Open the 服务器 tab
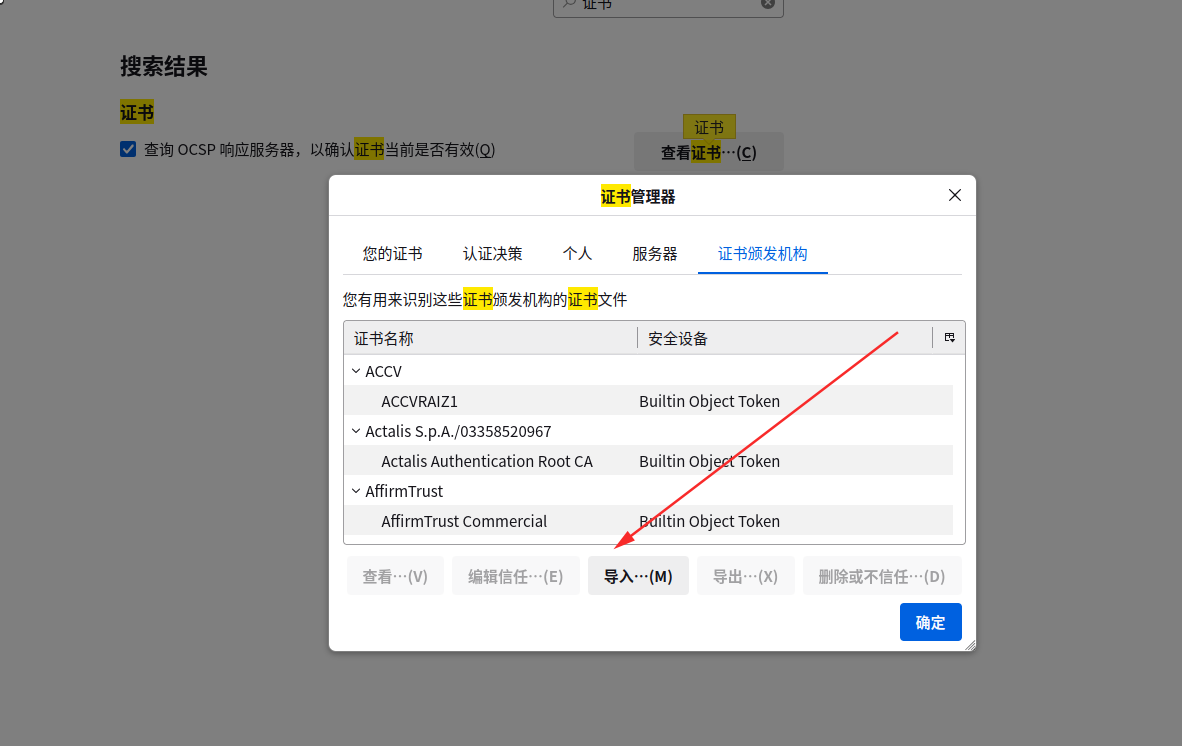Viewport: 1182px width, 746px height. 654,254
